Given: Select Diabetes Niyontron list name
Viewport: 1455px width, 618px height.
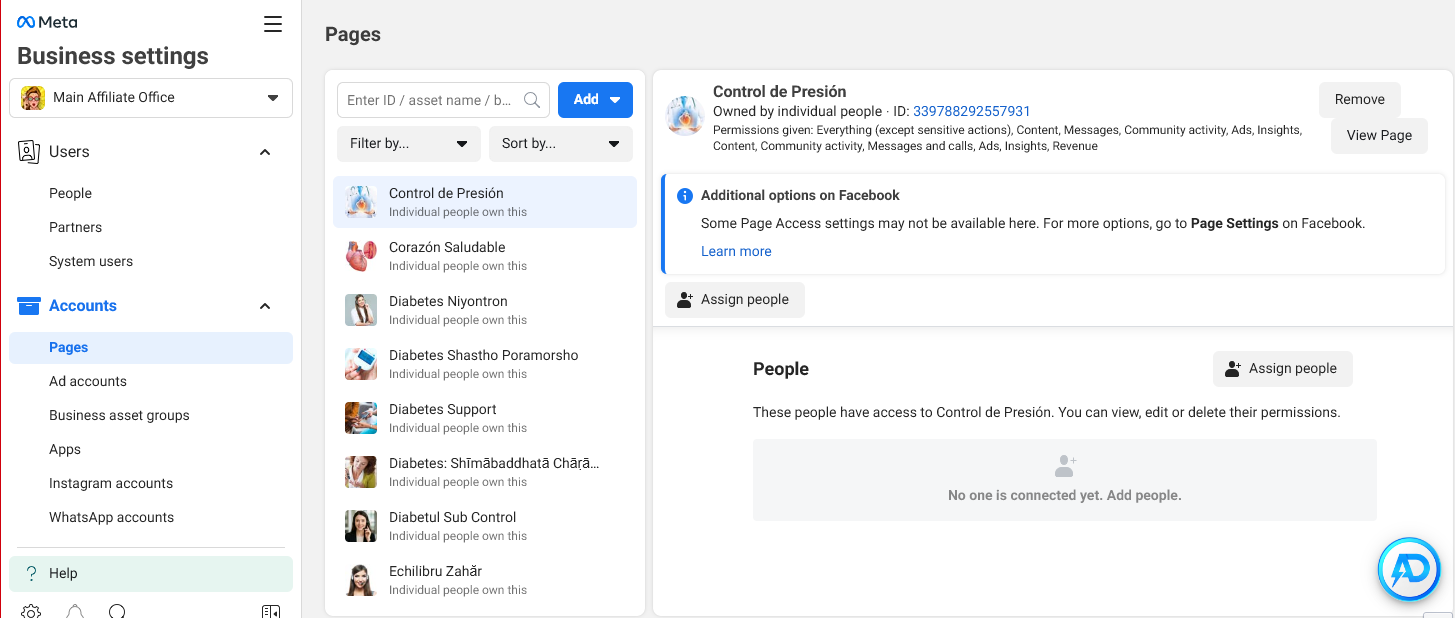Looking at the screenshot, I should pos(448,302).
